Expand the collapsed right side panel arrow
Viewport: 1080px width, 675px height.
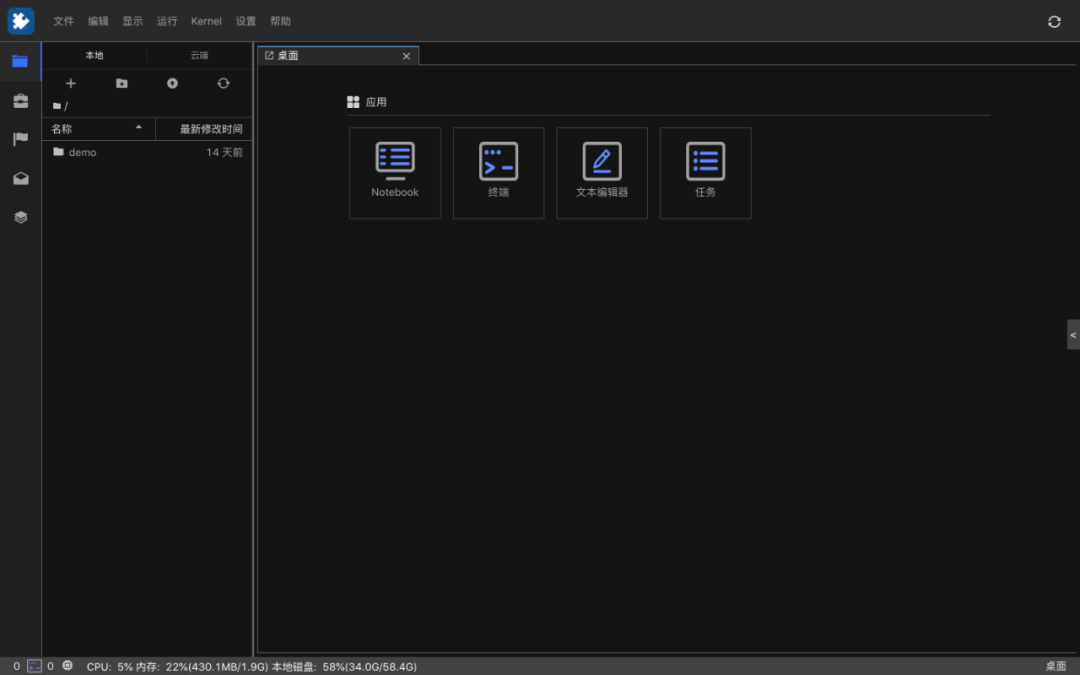click(x=1073, y=335)
